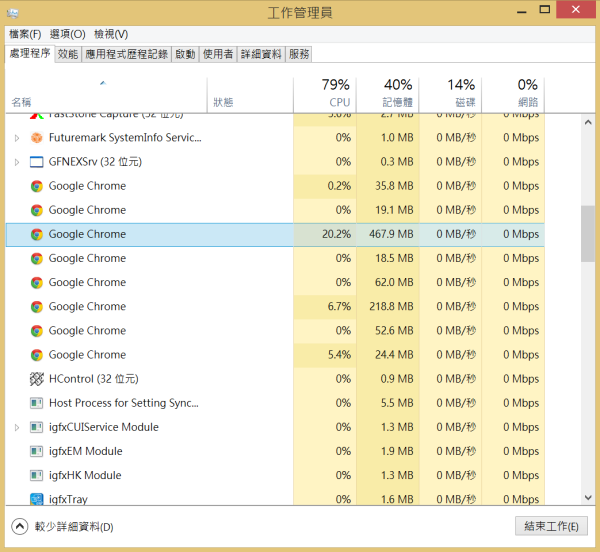Click the 5.4% CPU value

tap(339, 355)
